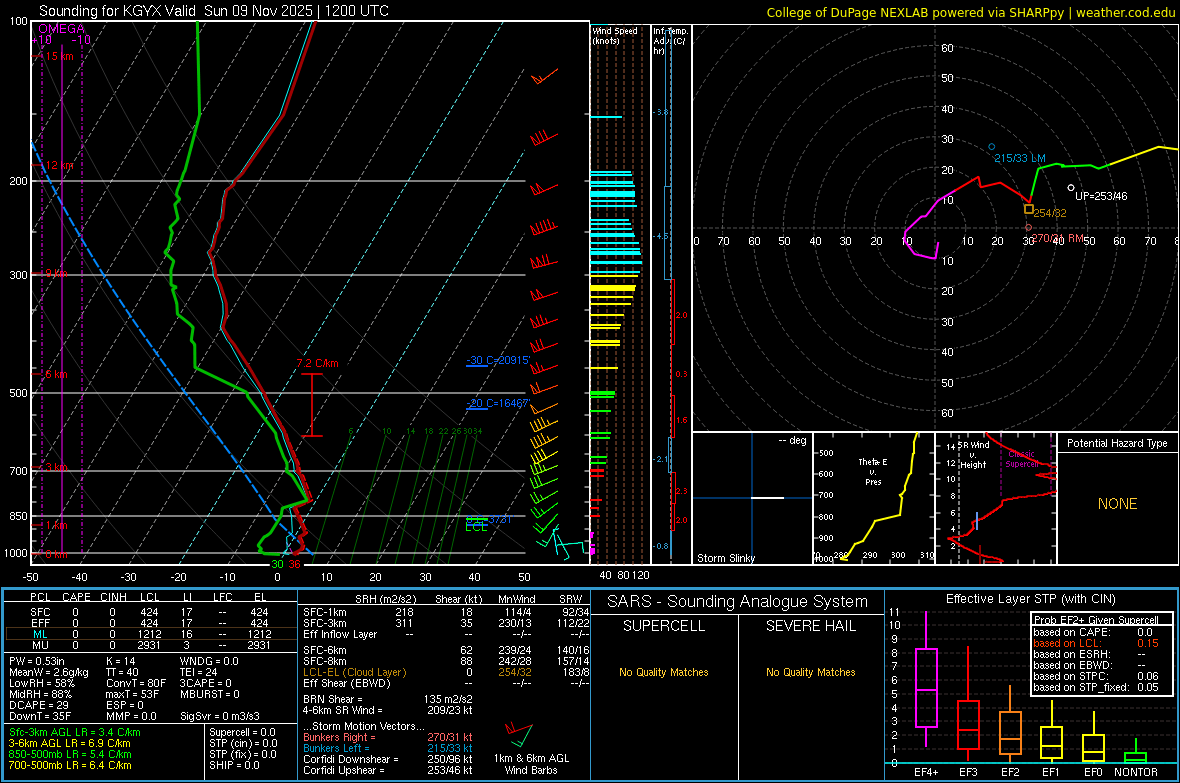Viewport: 1180px width, 783px height.
Task: Click the 'Sfc-3km AGL LR = 3.4 C/km' line
Action: click(75, 732)
